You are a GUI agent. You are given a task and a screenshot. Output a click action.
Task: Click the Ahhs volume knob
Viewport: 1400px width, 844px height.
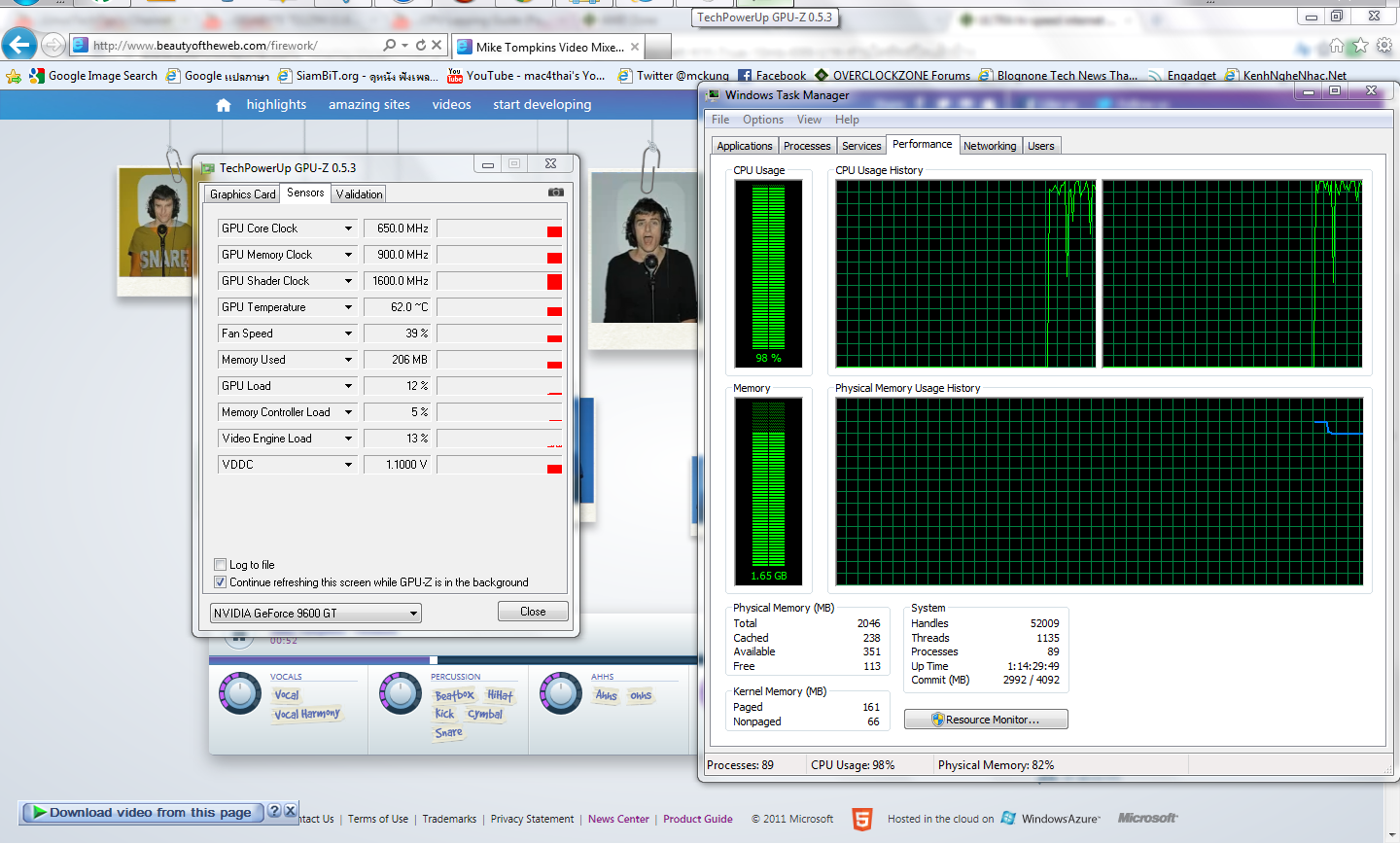tap(561, 692)
